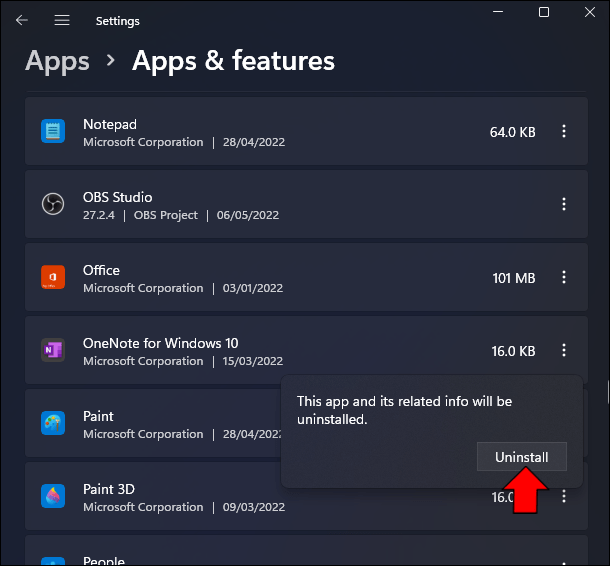The height and width of the screenshot is (566, 610).
Task: Click the OBS Project publisher text
Action: click(166, 215)
